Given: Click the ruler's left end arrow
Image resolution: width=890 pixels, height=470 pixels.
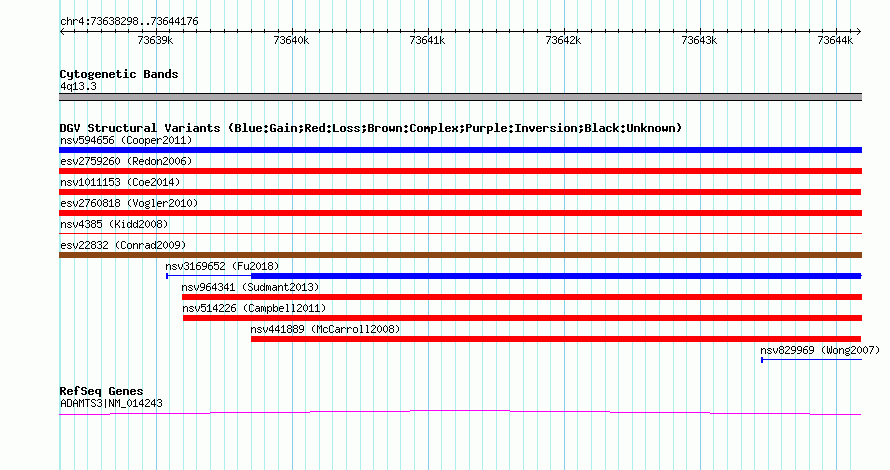Looking at the screenshot, I should [62, 32].
